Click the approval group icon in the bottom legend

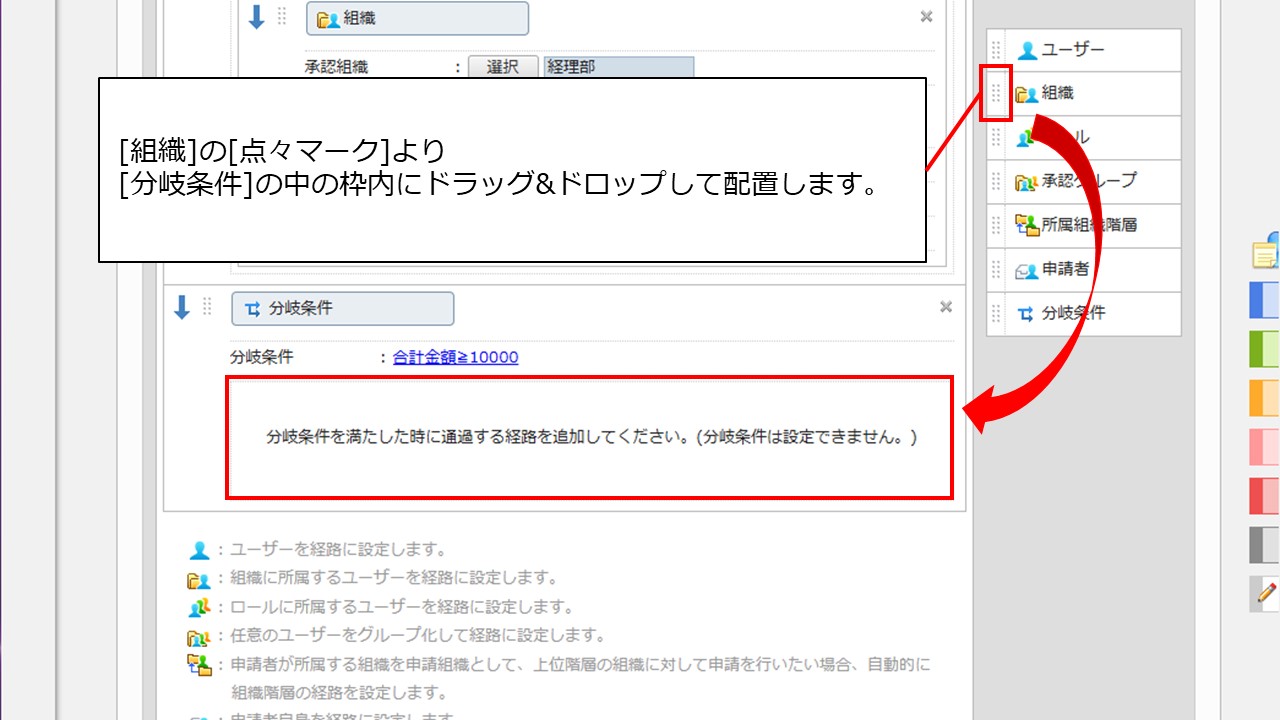coord(198,636)
